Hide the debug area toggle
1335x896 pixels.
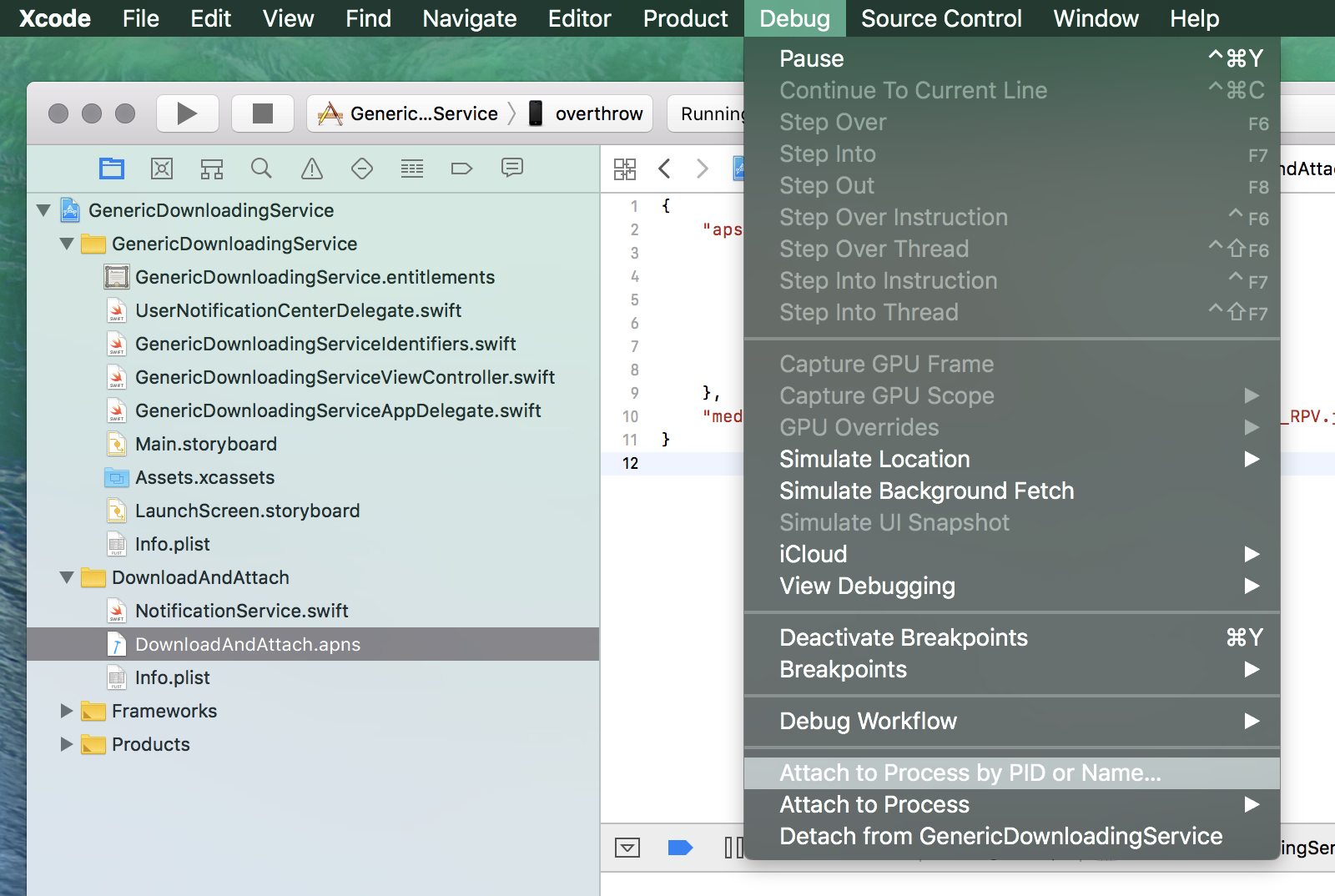coord(627,848)
